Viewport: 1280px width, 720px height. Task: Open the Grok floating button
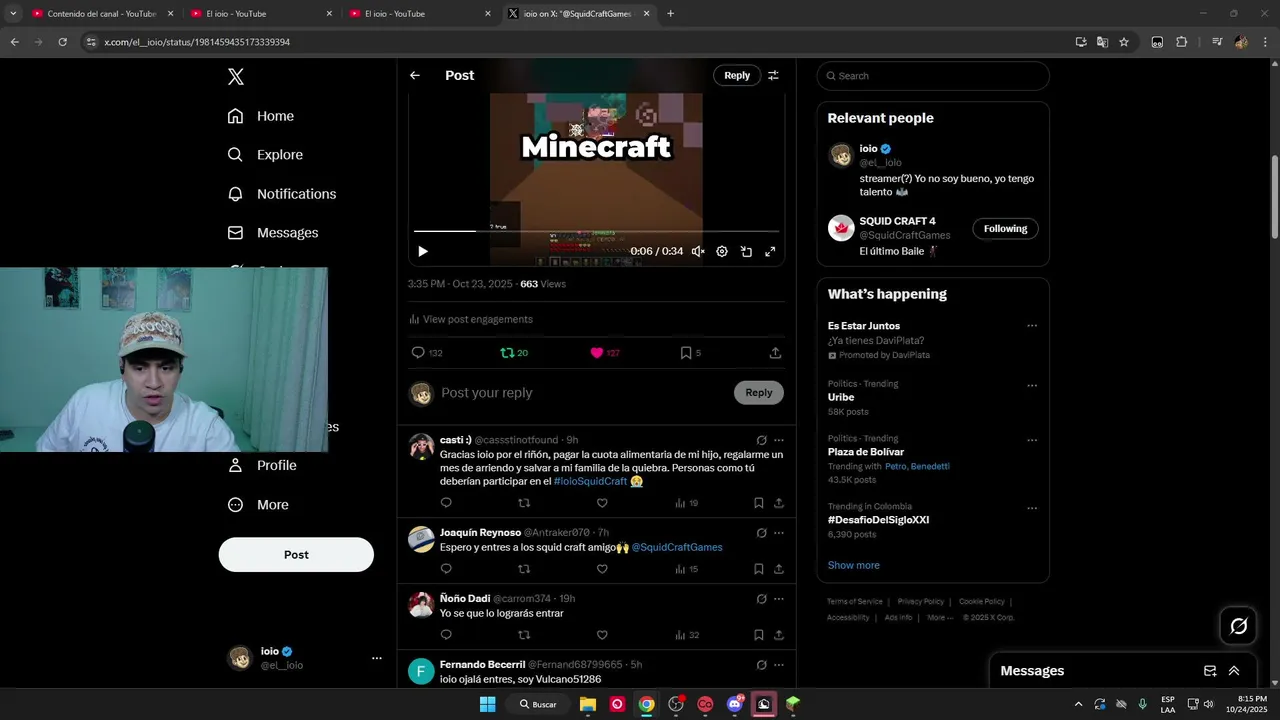pyautogui.click(x=1239, y=626)
